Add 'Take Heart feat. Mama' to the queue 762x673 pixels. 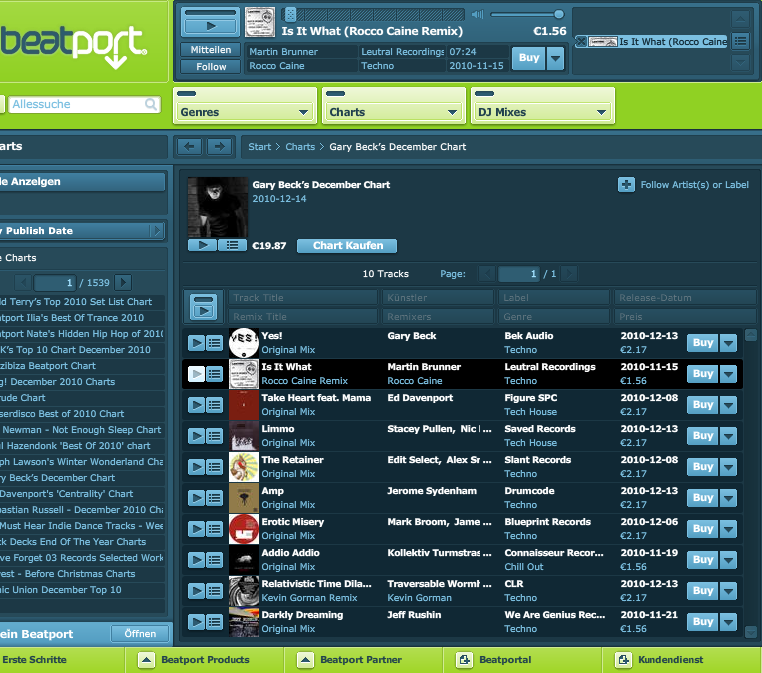coord(214,405)
